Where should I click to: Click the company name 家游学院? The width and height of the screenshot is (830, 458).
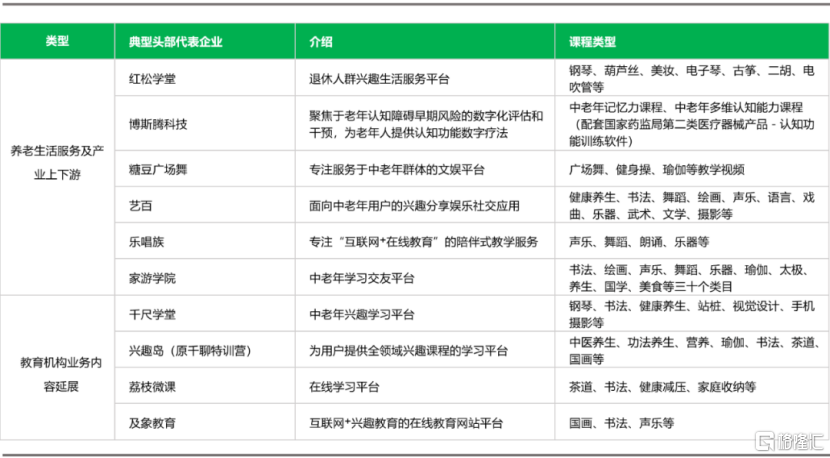pyautogui.click(x=152, y=278)
